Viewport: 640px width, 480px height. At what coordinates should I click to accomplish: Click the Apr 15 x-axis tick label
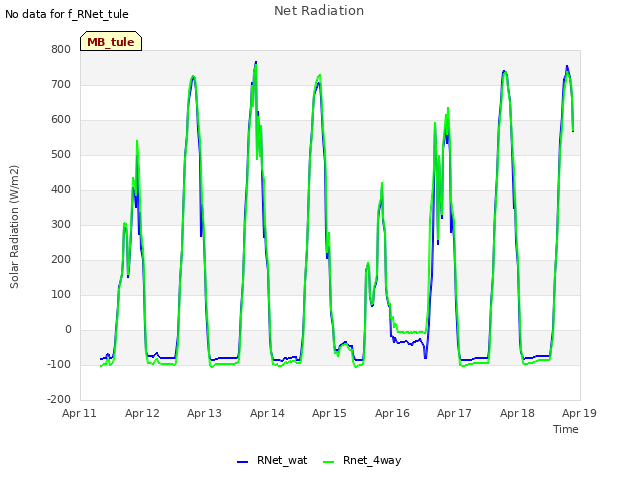pyautogui.click(x=329, y=413)
